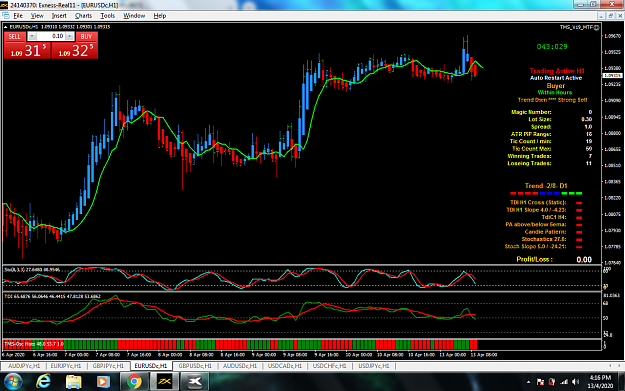Restore the inner chart window
Screen dimensions: 625x391
pyautogui.click(x=611, y=16)
